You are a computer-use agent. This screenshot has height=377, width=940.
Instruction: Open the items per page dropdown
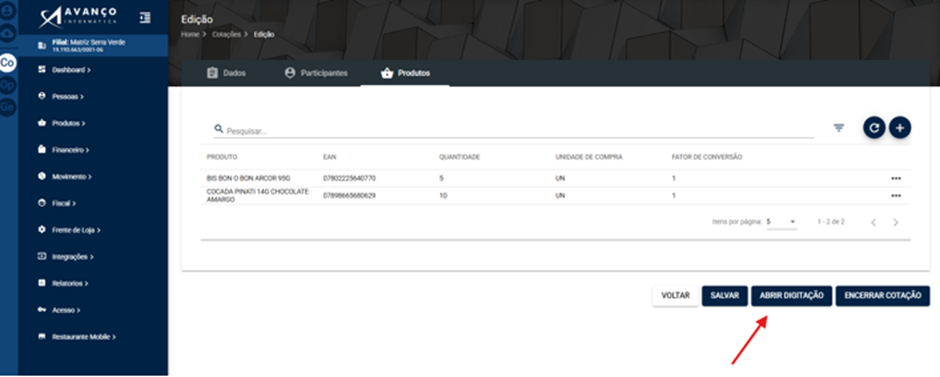(x=782, y=222)
